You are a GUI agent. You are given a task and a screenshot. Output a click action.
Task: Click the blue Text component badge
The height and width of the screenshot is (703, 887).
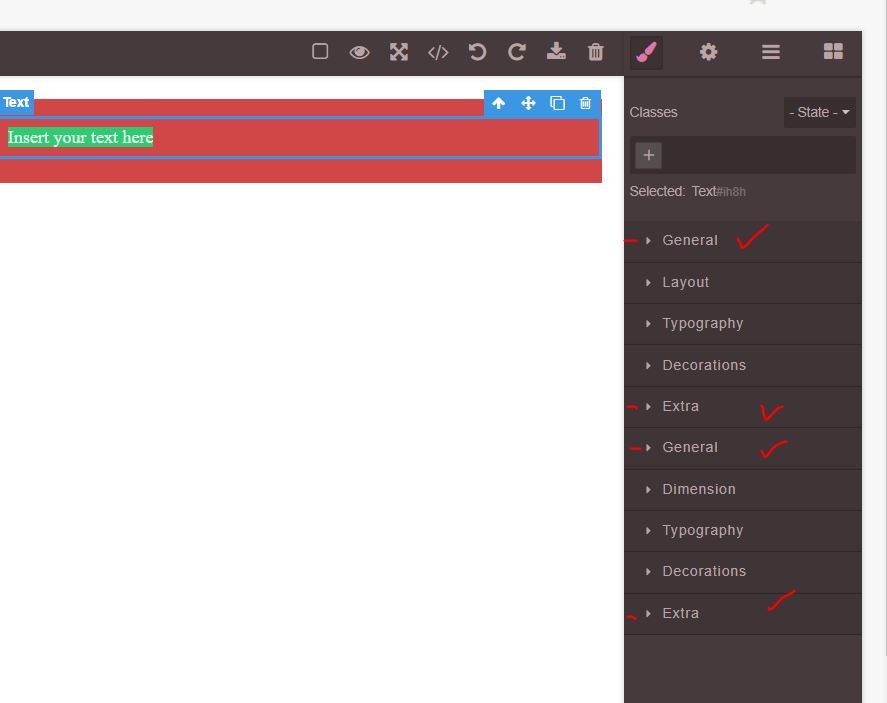16,102
